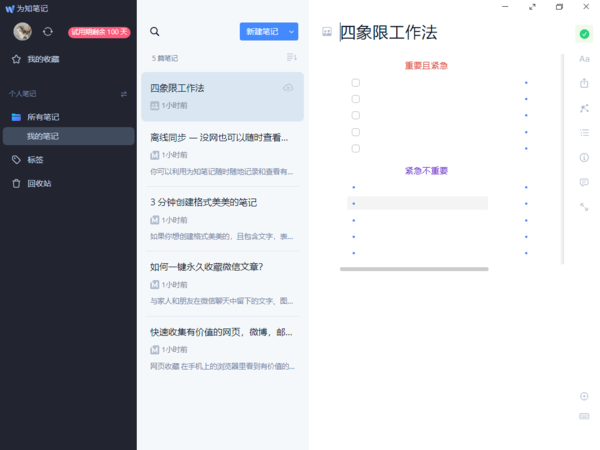Click the sort notes list icon
Viewport: 600px width, 450px height.
pos(292,57)
